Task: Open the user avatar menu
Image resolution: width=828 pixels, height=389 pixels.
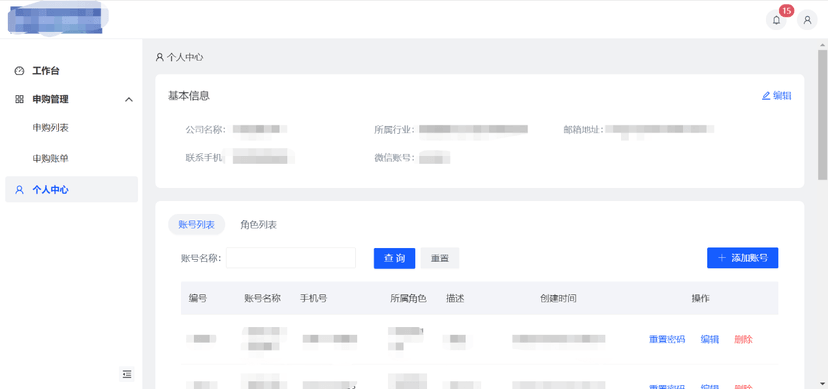Action: click(x=807, y=20)
